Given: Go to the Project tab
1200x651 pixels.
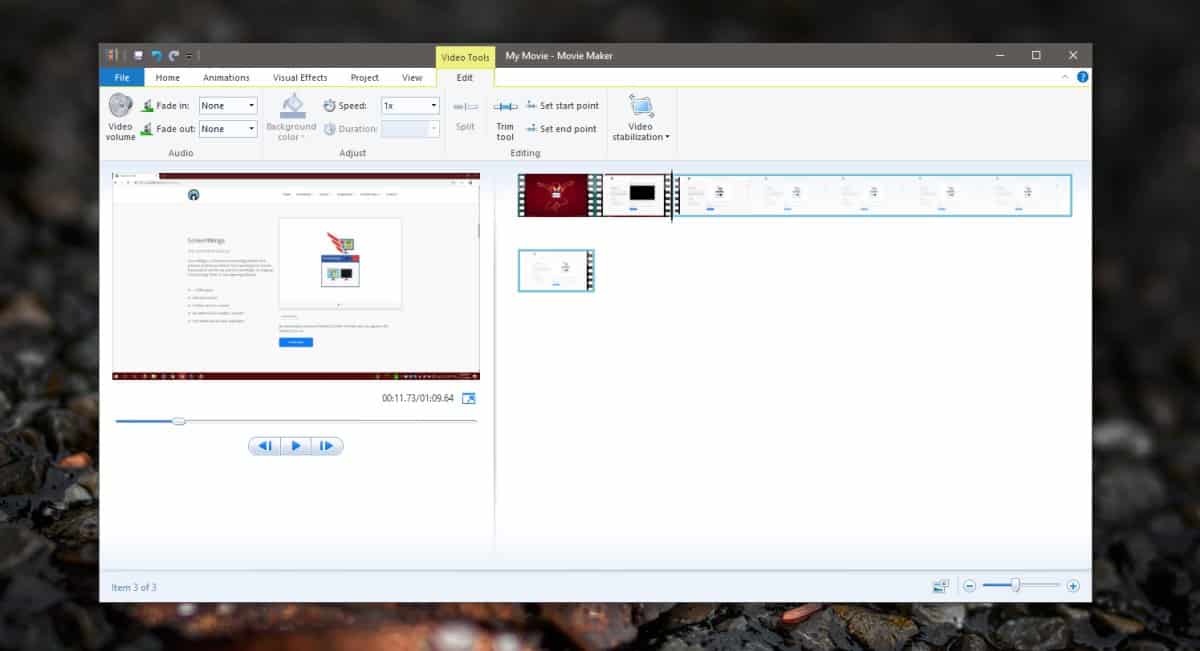Looking at the screenshot, I should coord(364,77).
